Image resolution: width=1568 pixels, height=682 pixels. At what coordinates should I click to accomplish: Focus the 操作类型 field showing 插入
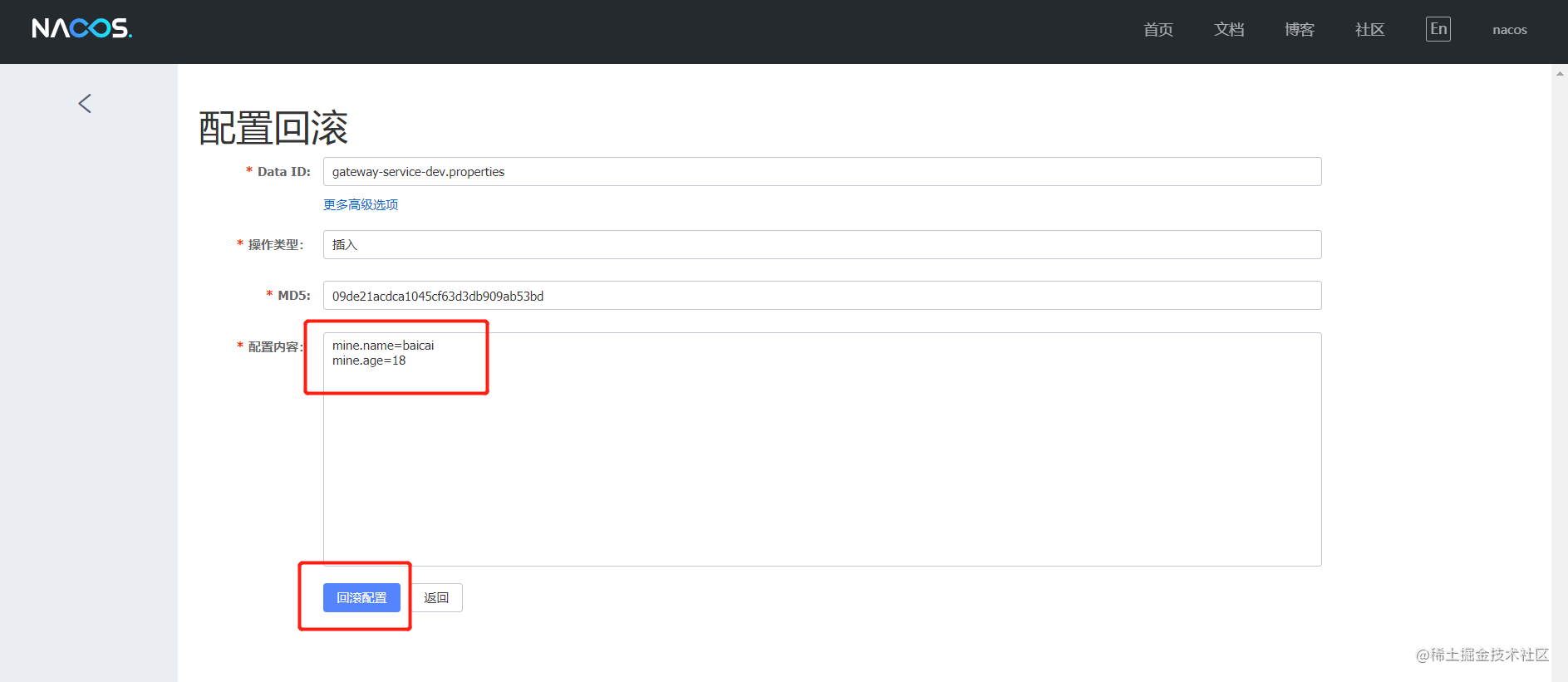[822, 245]
